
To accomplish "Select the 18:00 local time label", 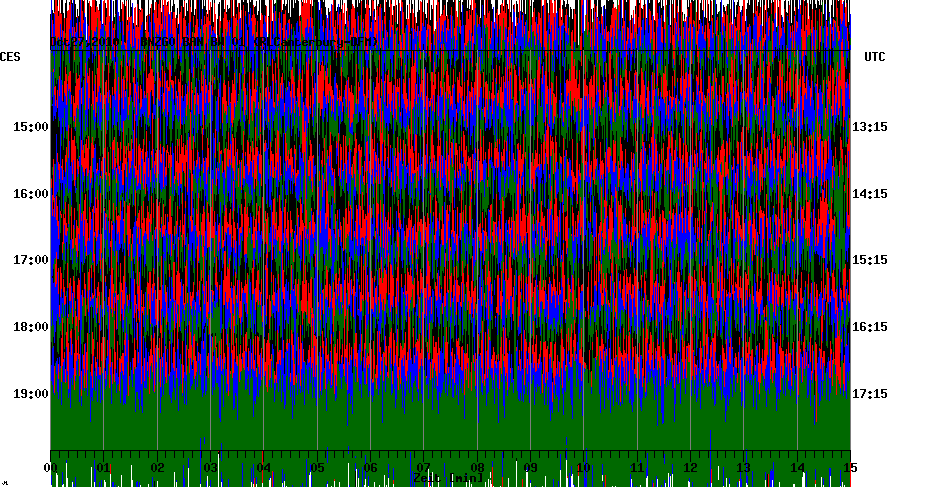I will [x=30, y=327].
